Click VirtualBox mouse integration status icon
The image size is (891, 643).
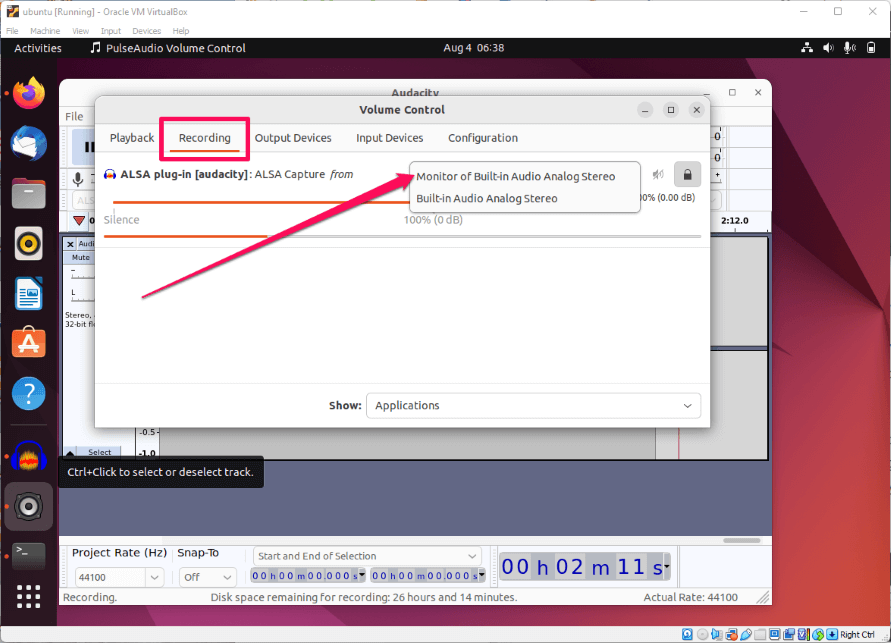pos(818,634)
